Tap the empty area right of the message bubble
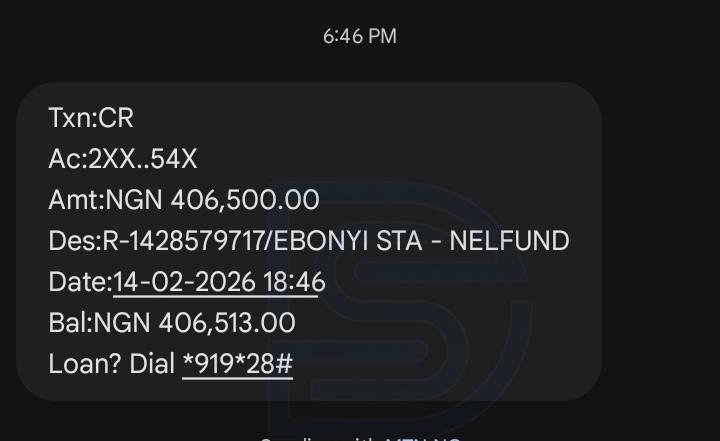The height and width of the screenshot is (441, 720). pyautogui.click(x=660, y=240)
